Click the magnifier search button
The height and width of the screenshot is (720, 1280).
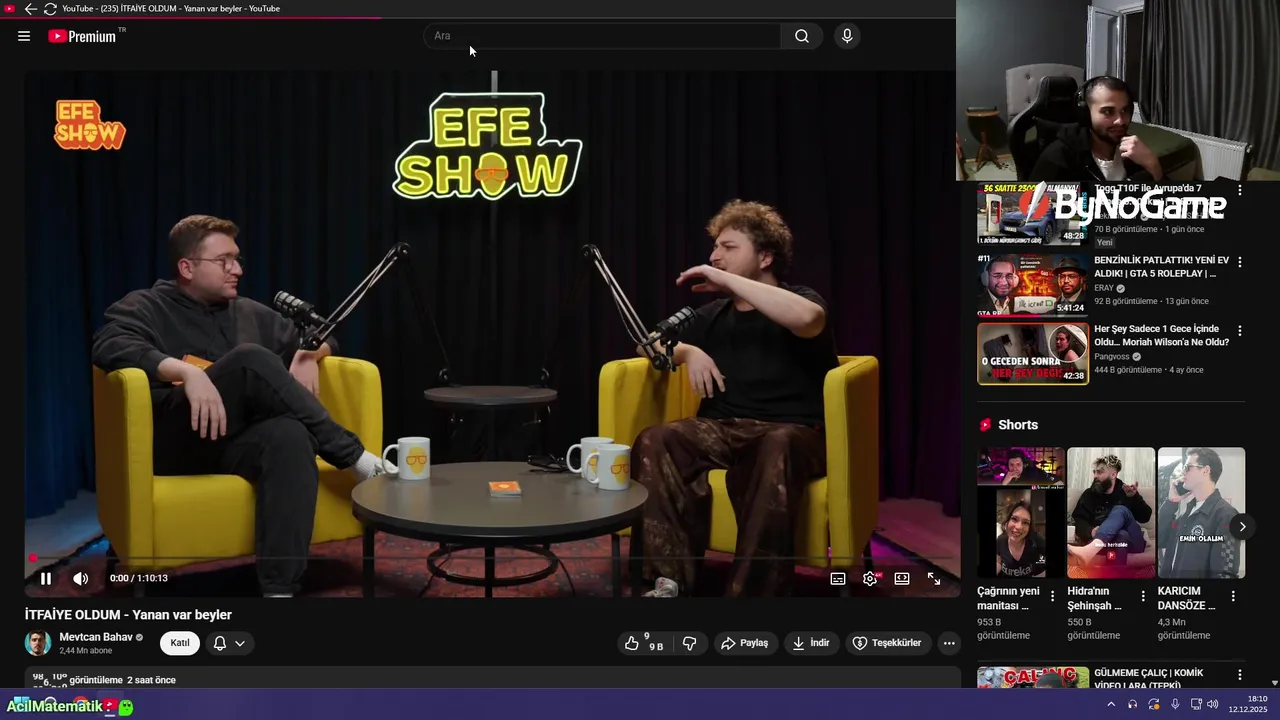coord(802,36)
